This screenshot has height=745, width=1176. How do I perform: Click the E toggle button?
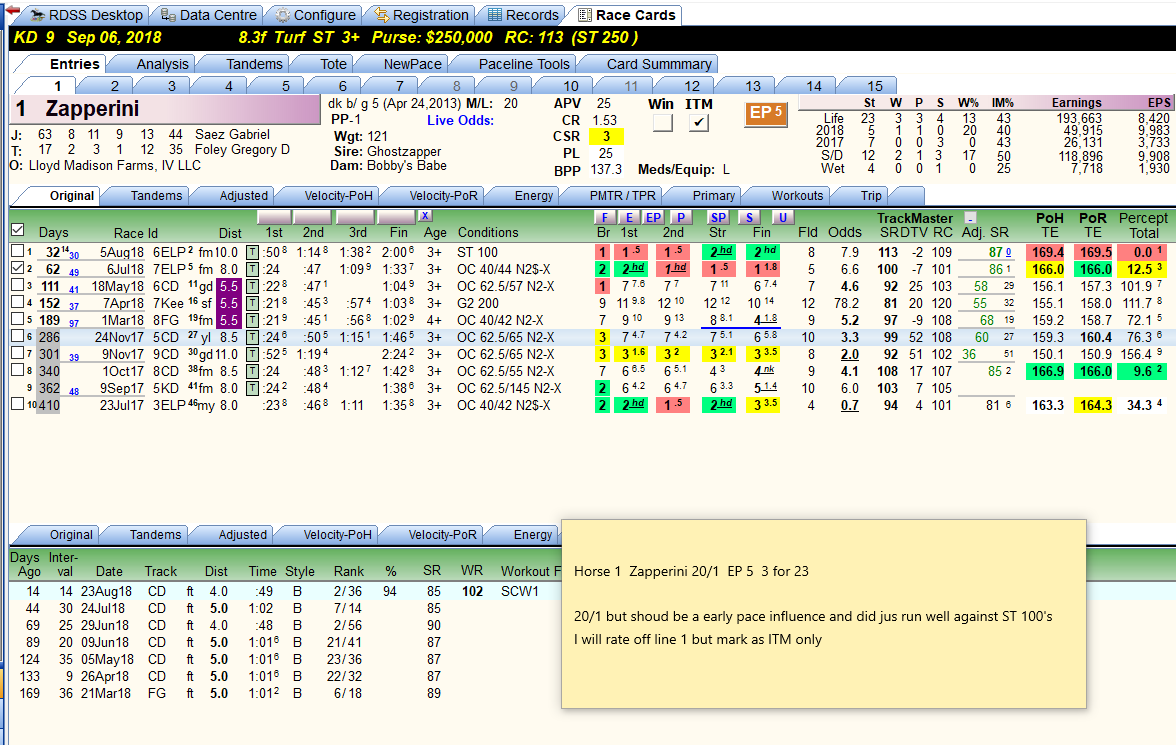[x=629, y=218]
